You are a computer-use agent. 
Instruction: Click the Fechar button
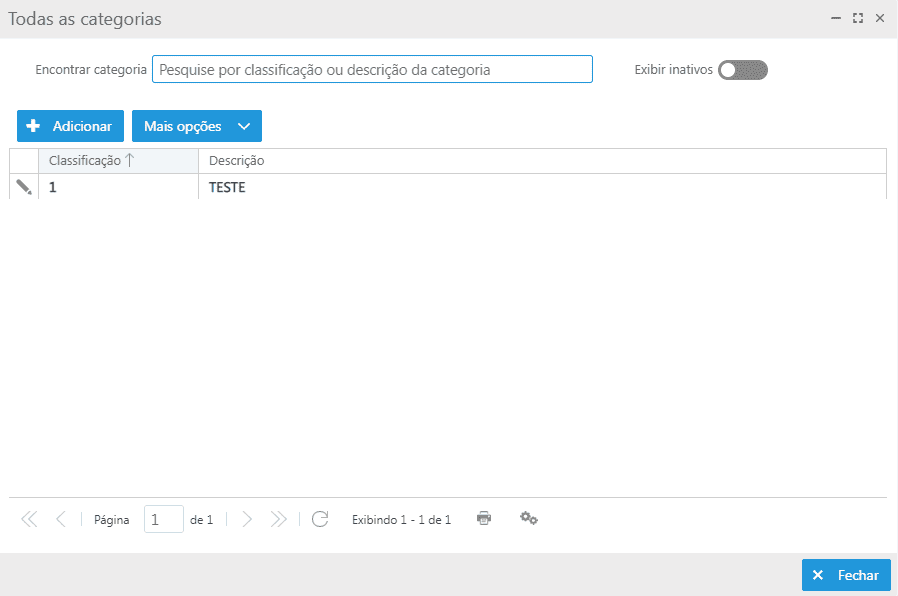pyautogui.click(x=846, y=575)
